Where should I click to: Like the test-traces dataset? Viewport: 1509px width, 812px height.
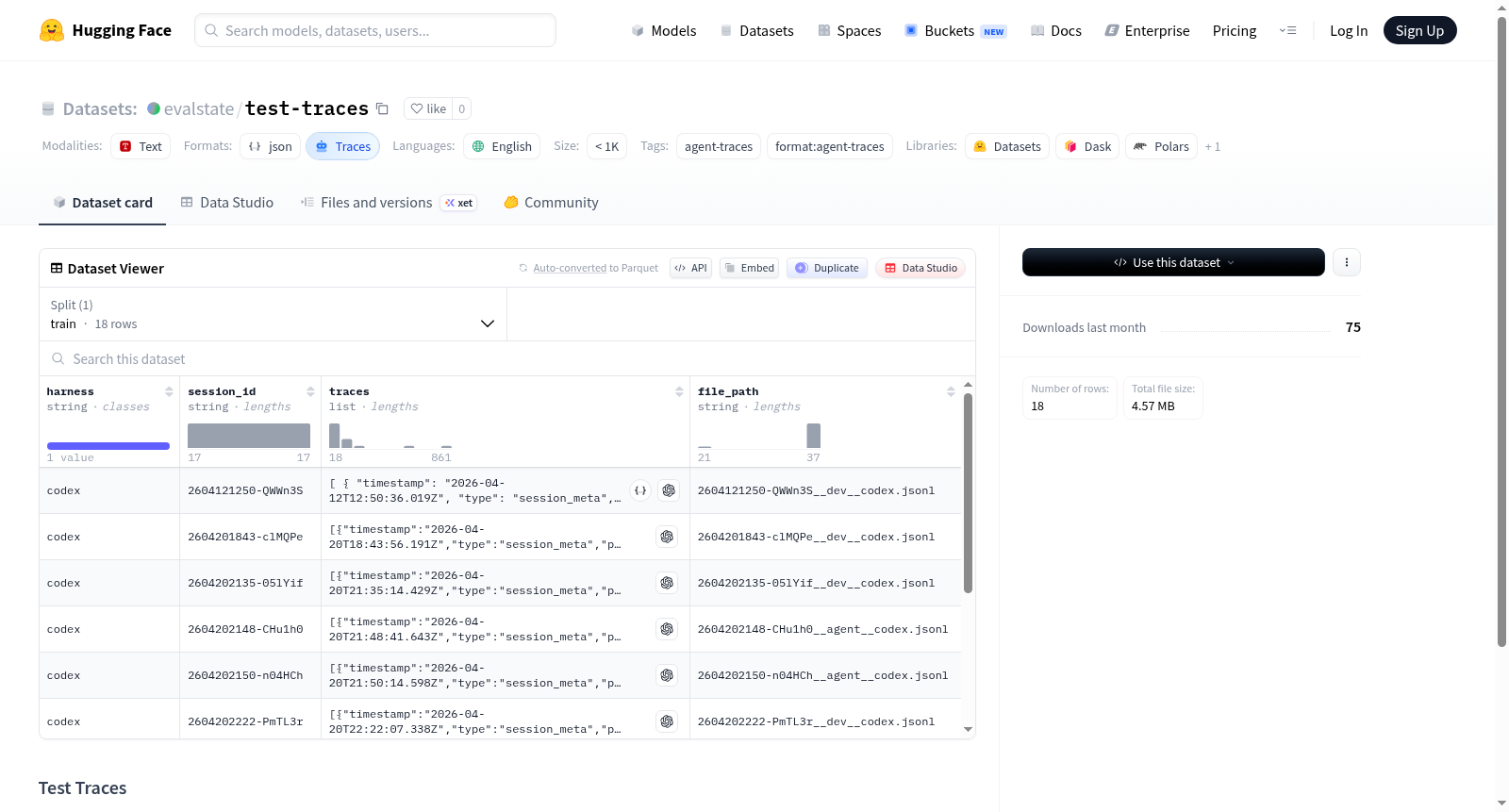pos(428,108)
